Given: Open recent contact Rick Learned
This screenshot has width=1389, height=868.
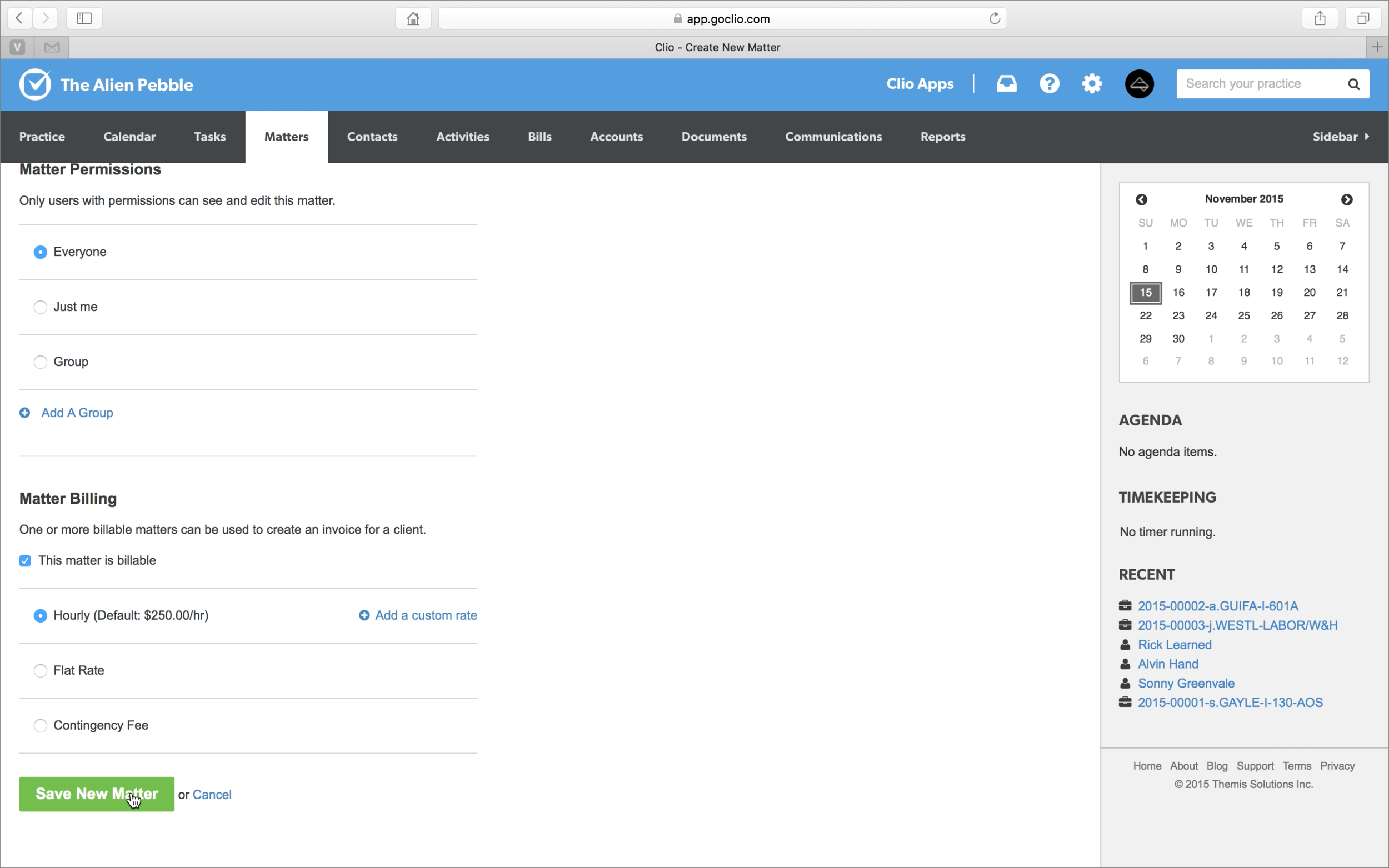Looking at the screenshot, I should pos(1174,645).
